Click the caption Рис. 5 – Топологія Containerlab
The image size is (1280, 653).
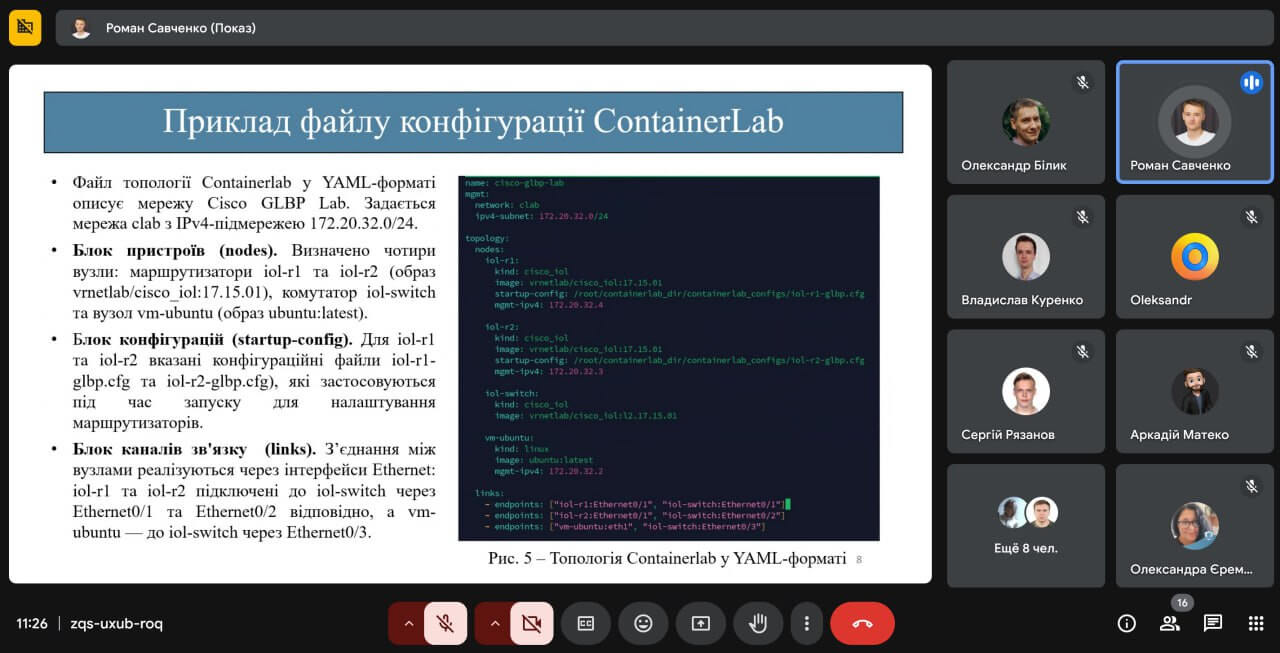click(x=667, y=558)
